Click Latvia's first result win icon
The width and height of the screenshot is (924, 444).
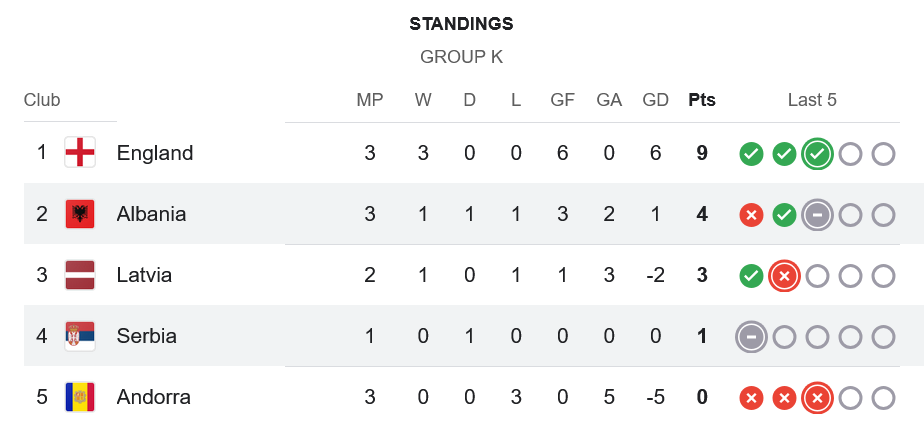coord(751,276)
